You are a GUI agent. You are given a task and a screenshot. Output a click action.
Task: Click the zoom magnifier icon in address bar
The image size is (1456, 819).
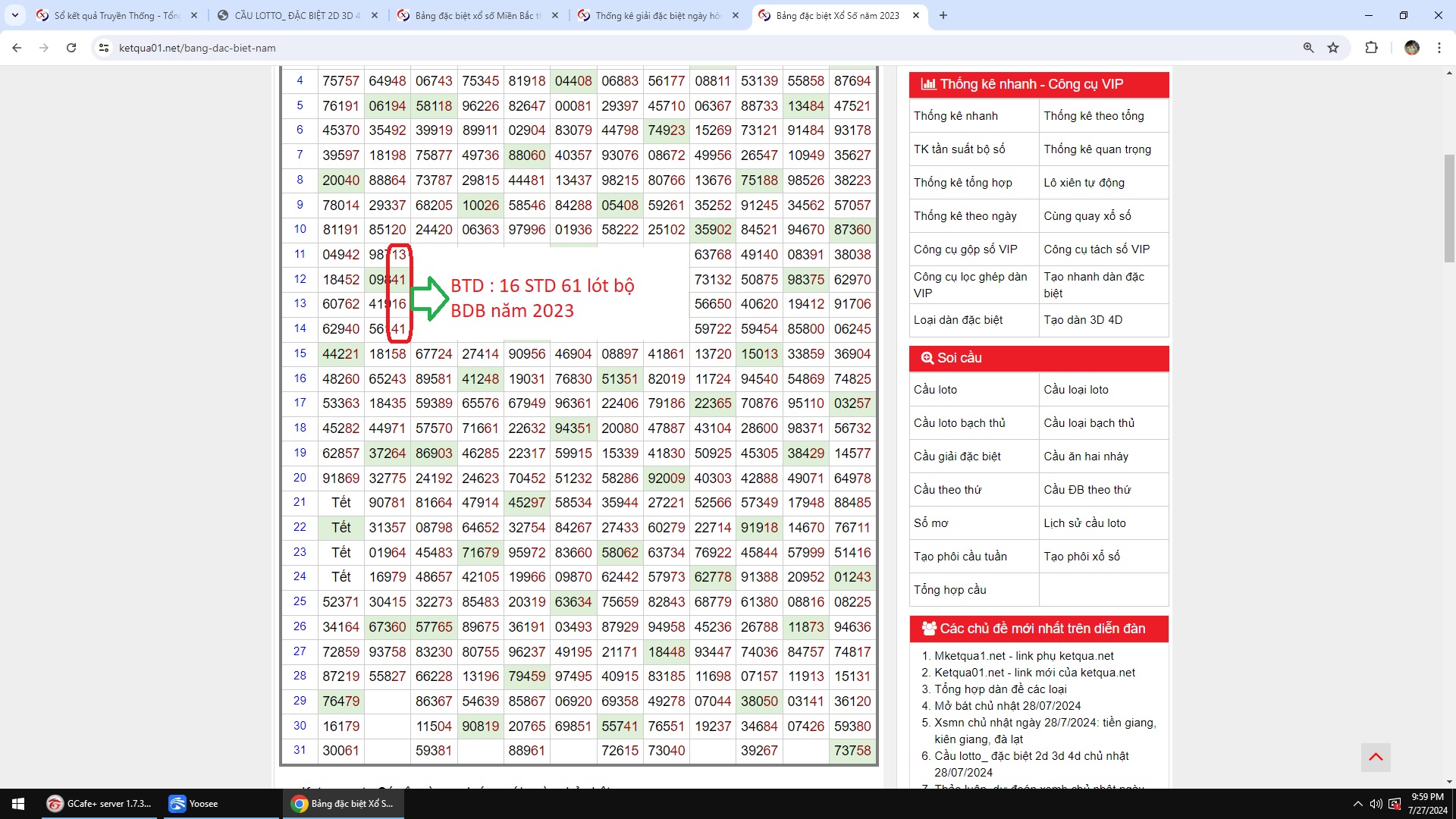pyautogui.click(x=1308, y=48)
